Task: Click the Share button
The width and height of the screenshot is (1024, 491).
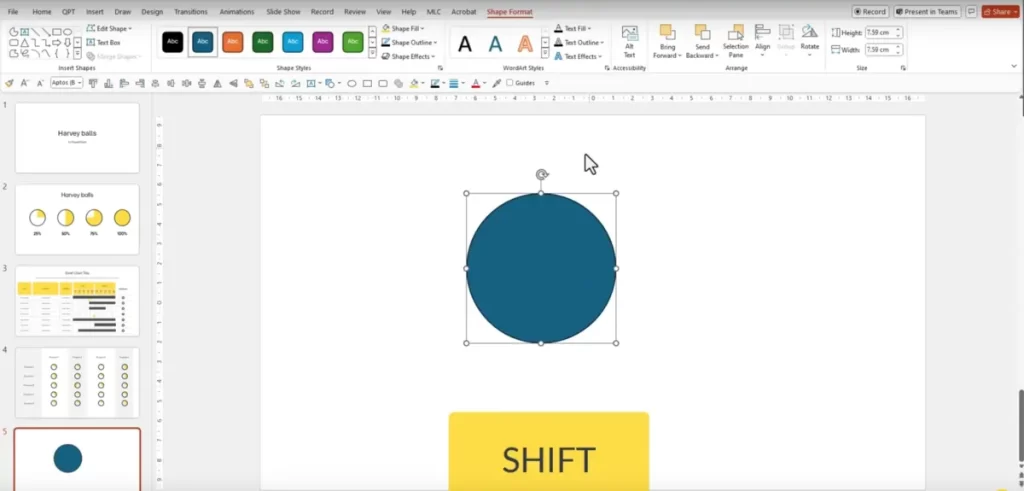Action: [1000, 12]
